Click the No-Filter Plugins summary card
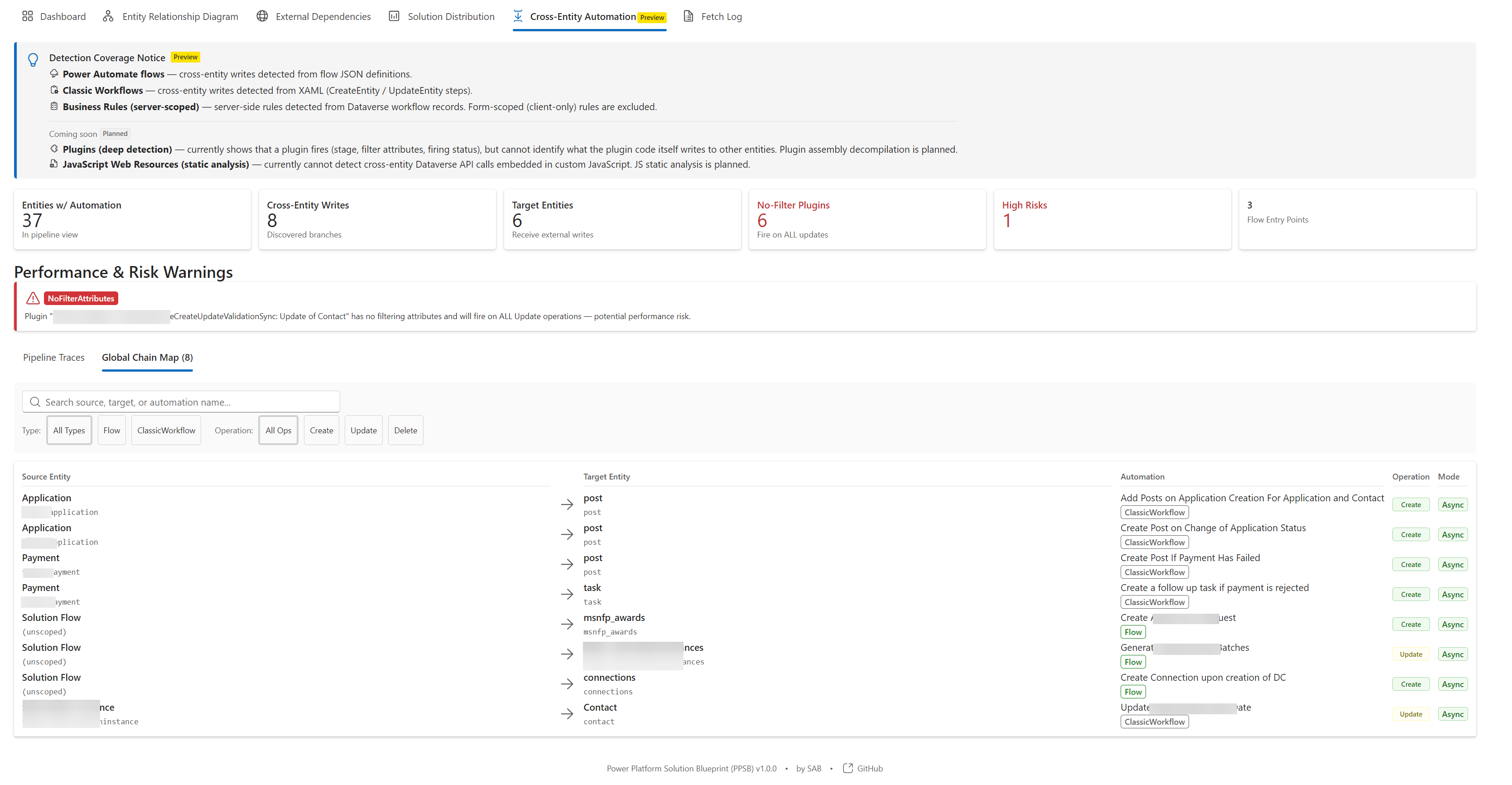 click(867, 219)
